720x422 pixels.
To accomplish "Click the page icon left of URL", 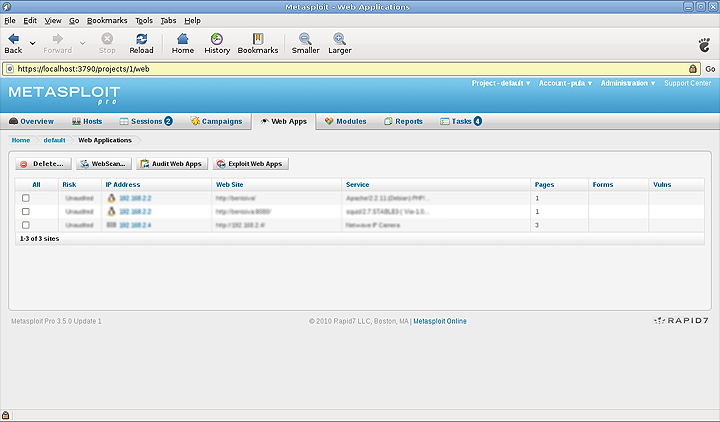I will click(10, 69).
